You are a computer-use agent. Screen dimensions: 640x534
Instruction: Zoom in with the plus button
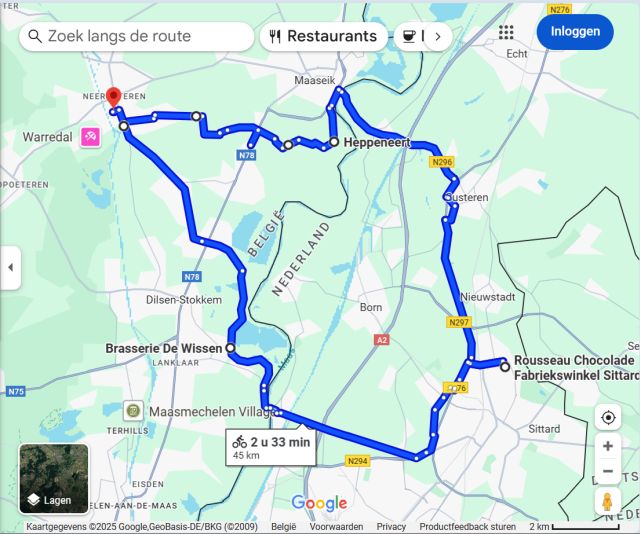(x=608, y=446)
